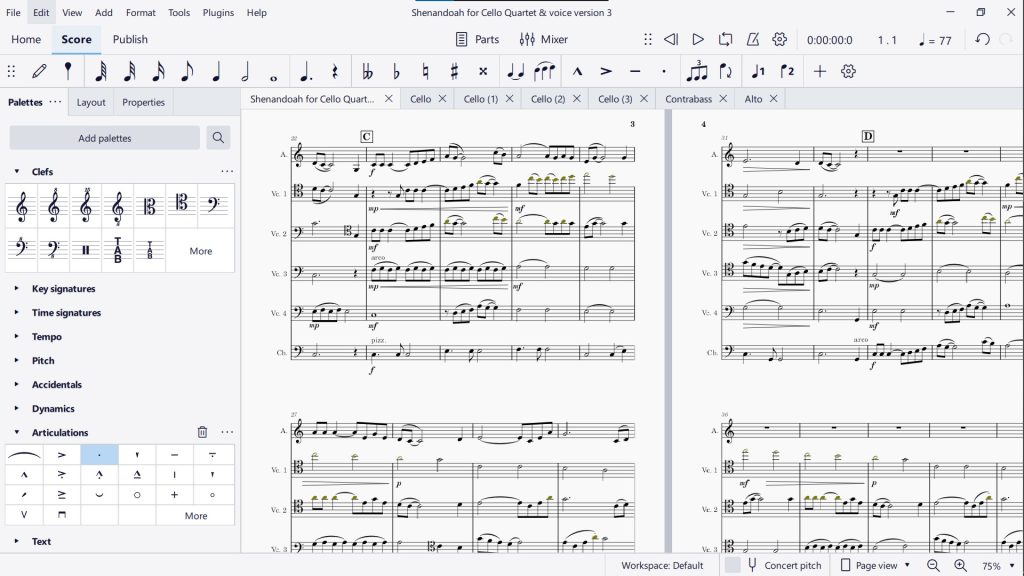The height and width of the screenshot is (576, 1024).
Task: Apply the flat accidental
Action: point(396,72)
